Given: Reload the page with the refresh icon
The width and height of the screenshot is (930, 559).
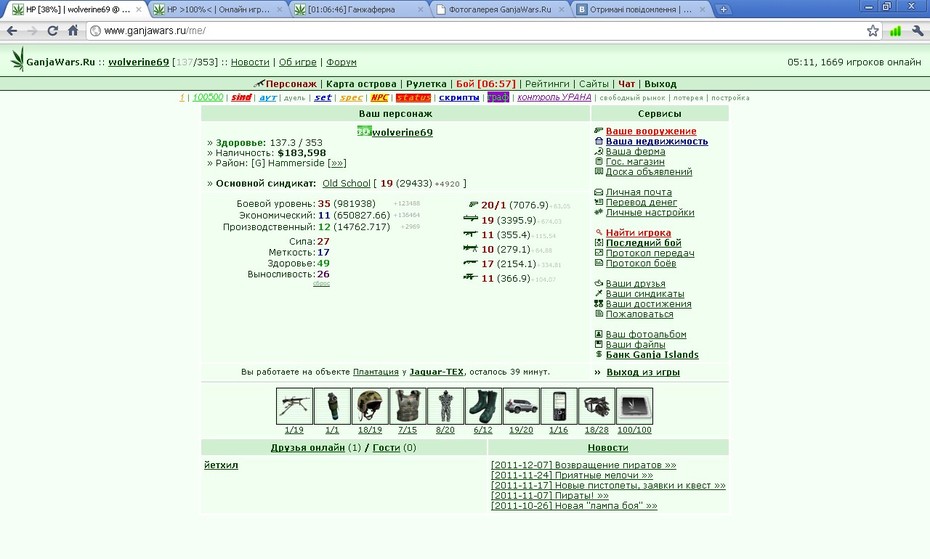Looking at the screenshot, I should tap(52, 30).
